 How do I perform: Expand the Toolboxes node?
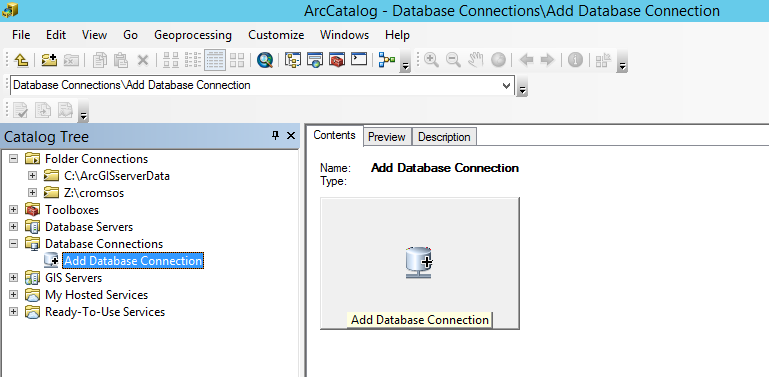pyautogui.click(x=14, y=210)
